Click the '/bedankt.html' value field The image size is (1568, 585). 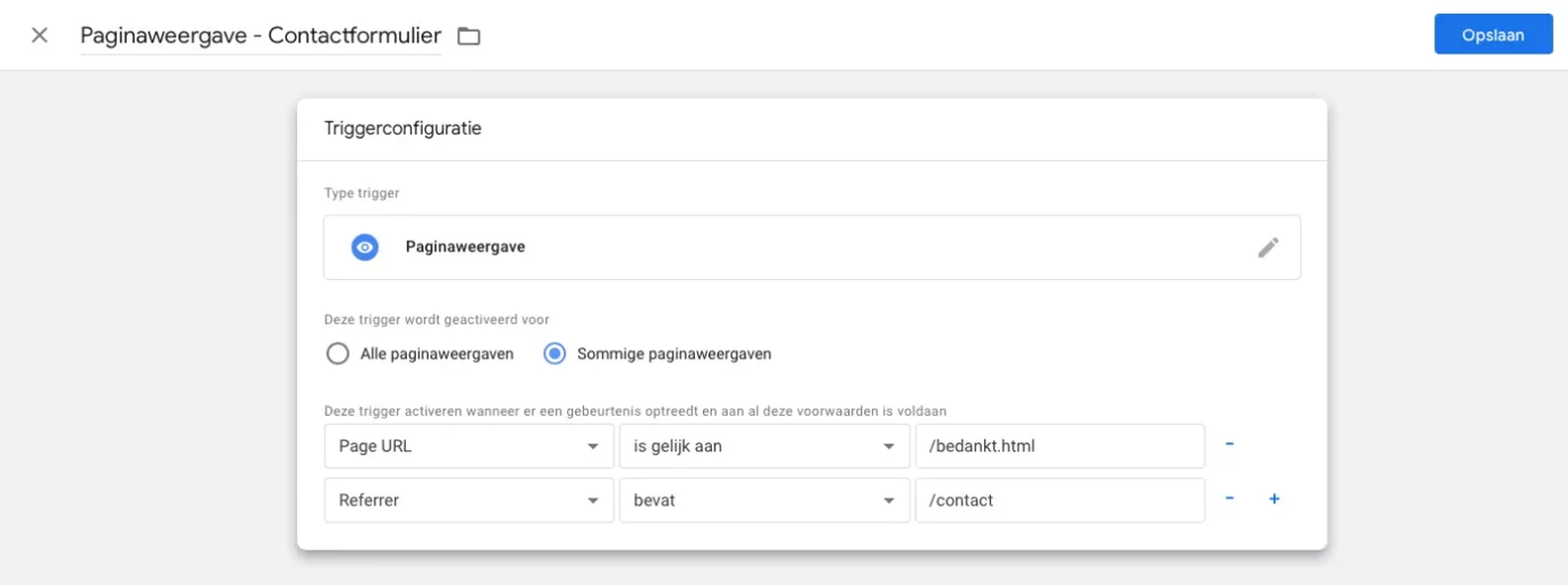(1059, 446)
